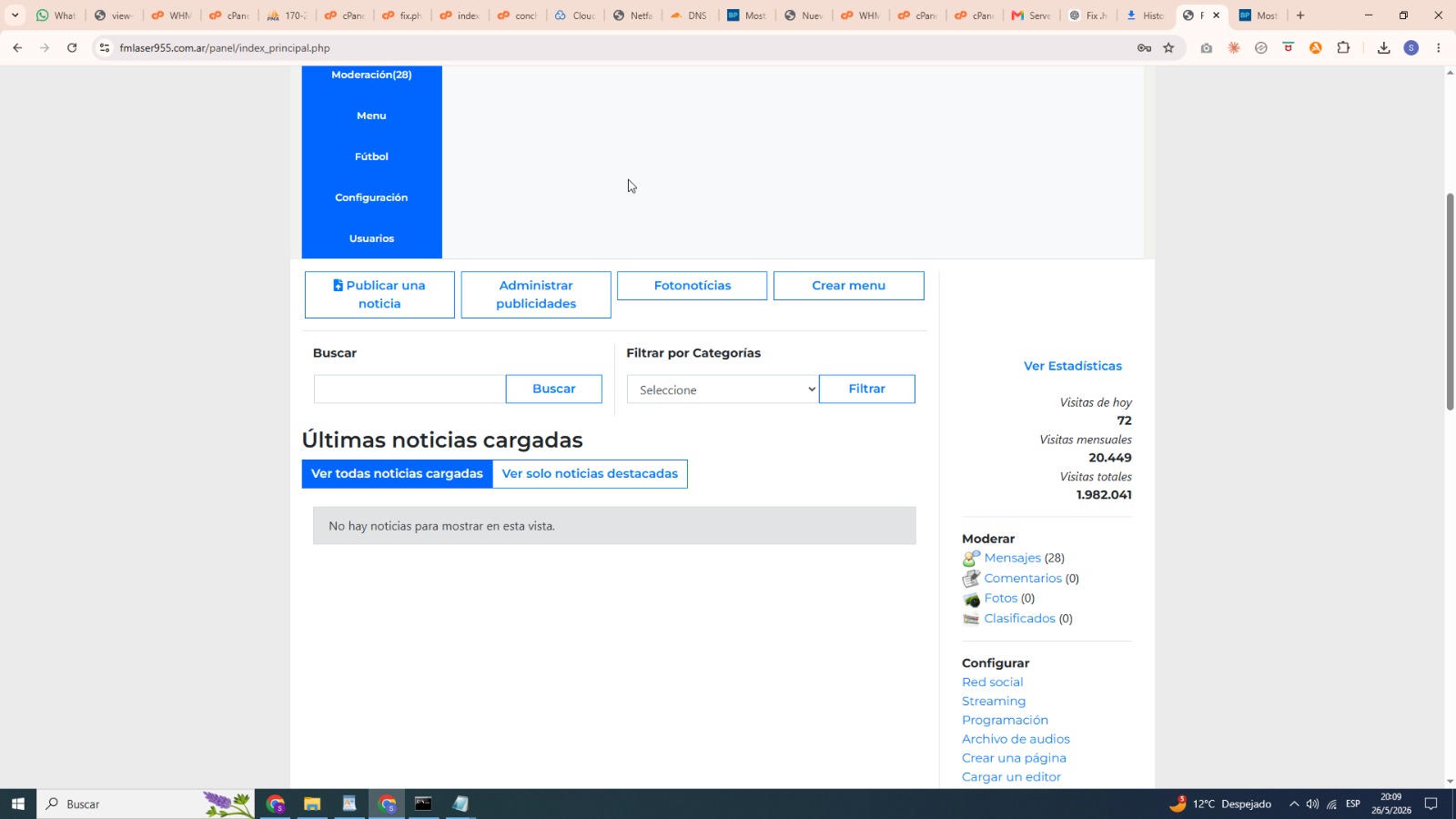
Task: Click the Clasificados icon under Moderar
Action: coord(971,619)
